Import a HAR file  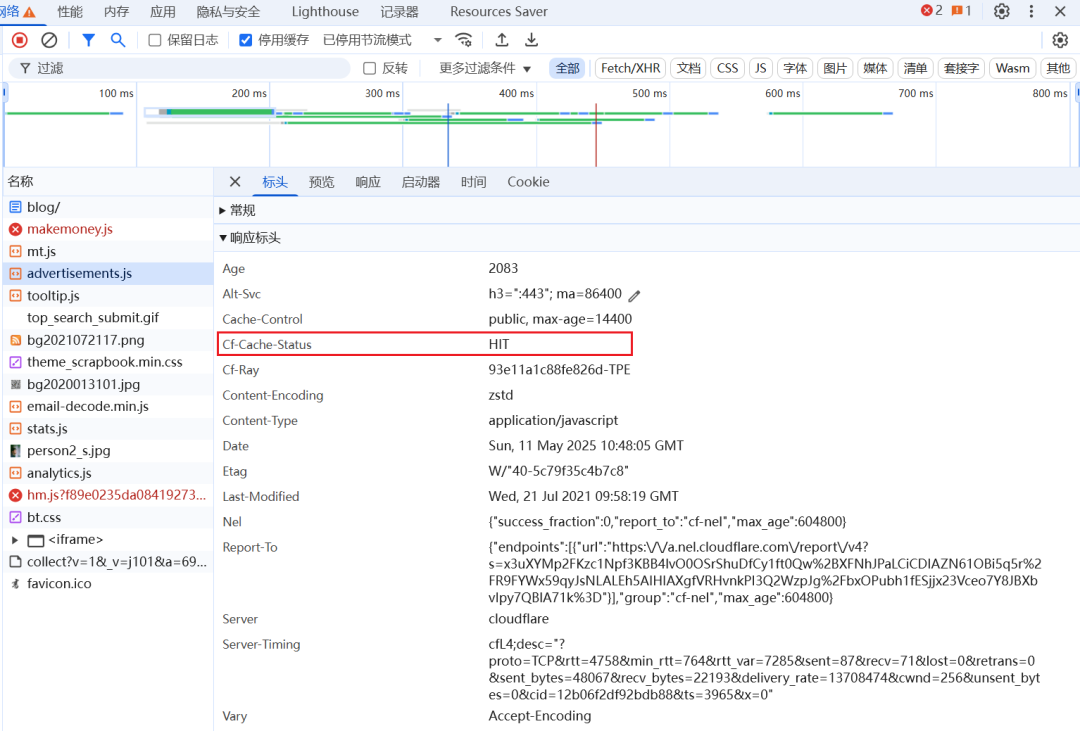[502, 39]
